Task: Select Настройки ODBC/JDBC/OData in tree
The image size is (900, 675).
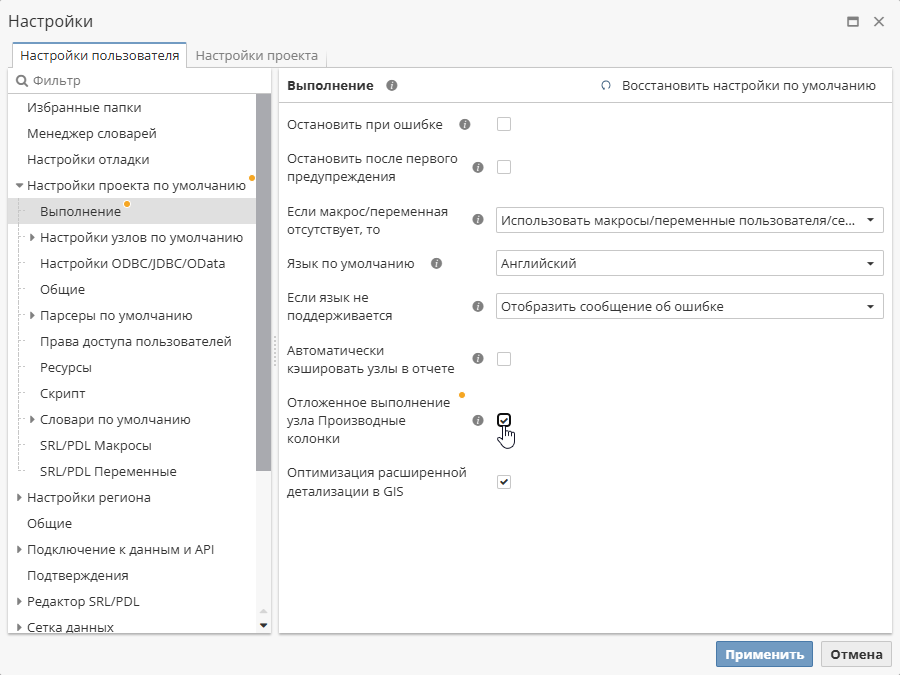Action: 132,264
